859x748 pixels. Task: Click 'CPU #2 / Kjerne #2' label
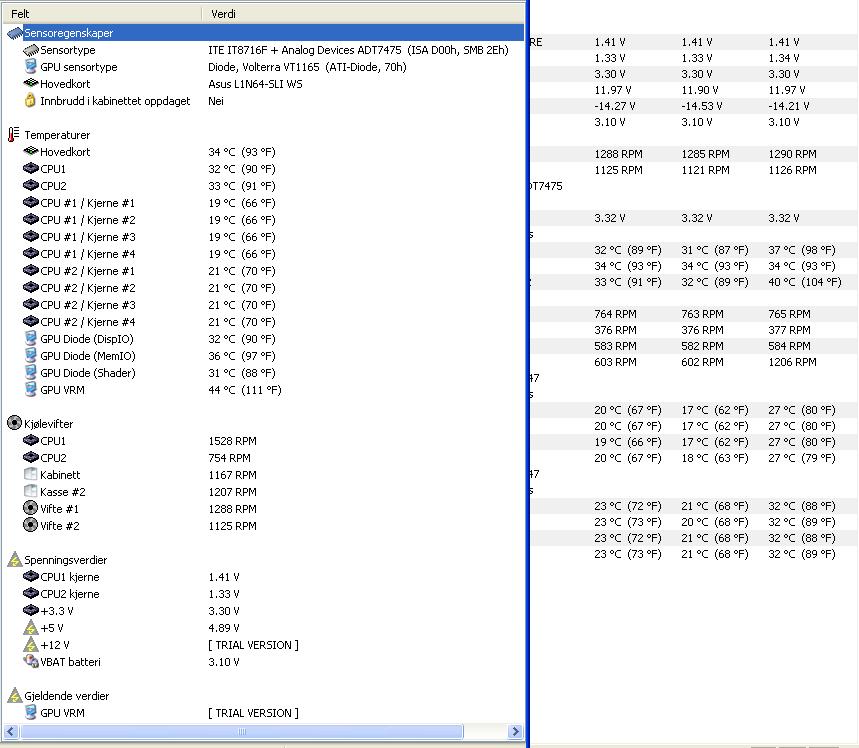coord(88,288)
